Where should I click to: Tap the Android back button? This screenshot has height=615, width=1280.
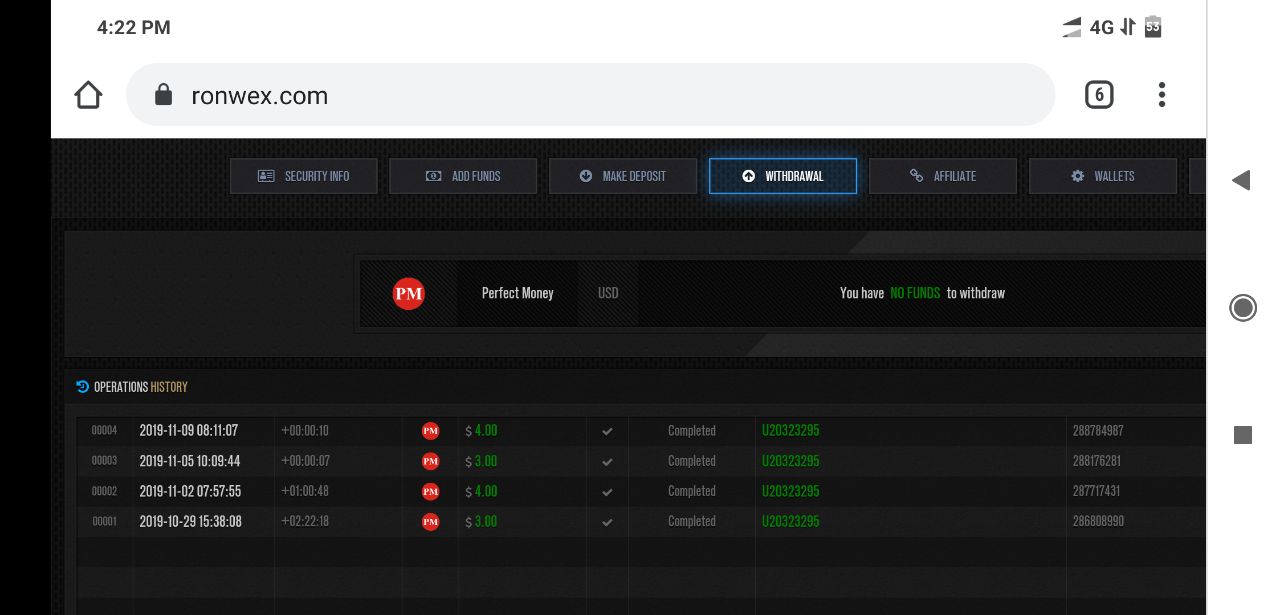point(1242,180)
